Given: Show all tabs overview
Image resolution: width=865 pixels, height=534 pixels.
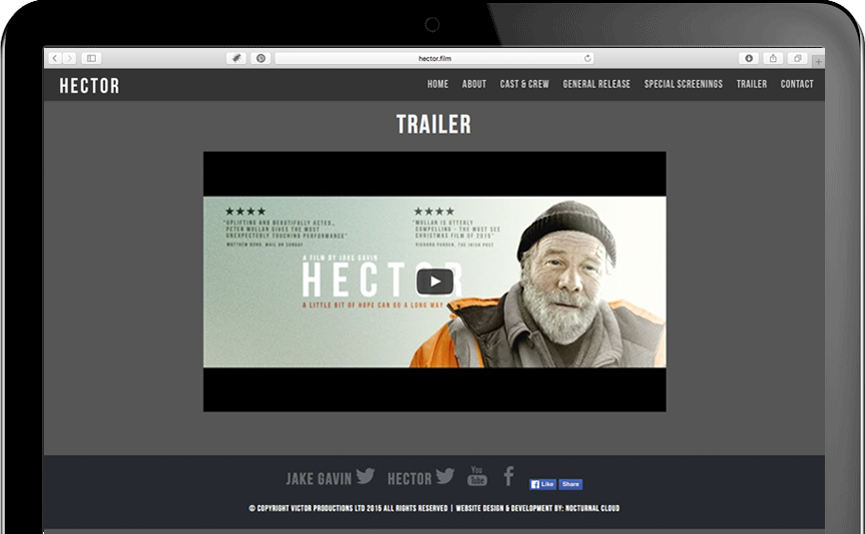Looking at the screenshot, I should click(798, 59).
